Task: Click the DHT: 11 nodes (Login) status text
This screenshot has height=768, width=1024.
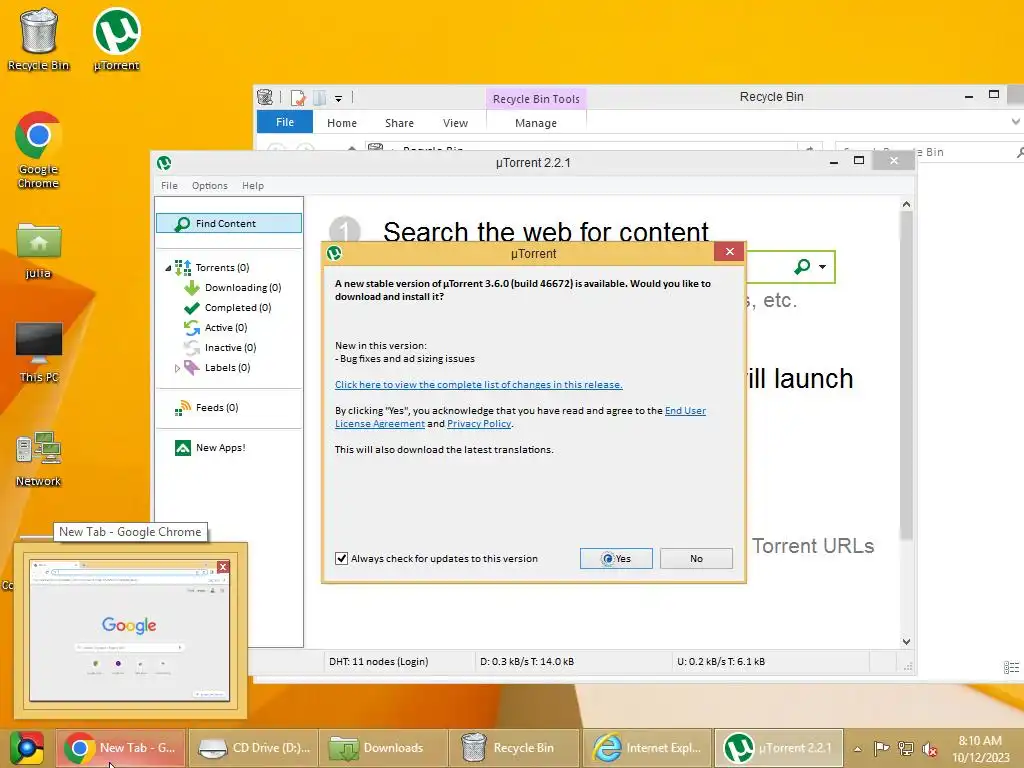Action: (x=379, y=662)
